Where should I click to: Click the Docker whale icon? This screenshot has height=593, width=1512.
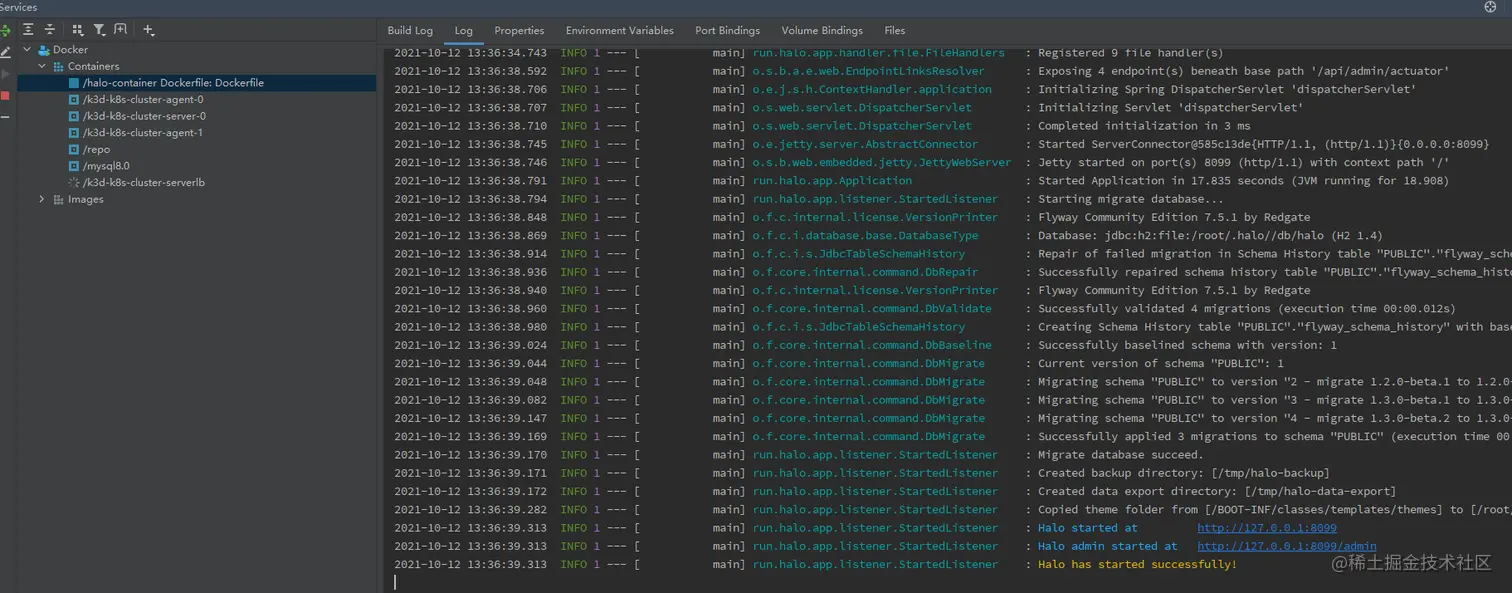pyautogui.click(x=44, y=50)
